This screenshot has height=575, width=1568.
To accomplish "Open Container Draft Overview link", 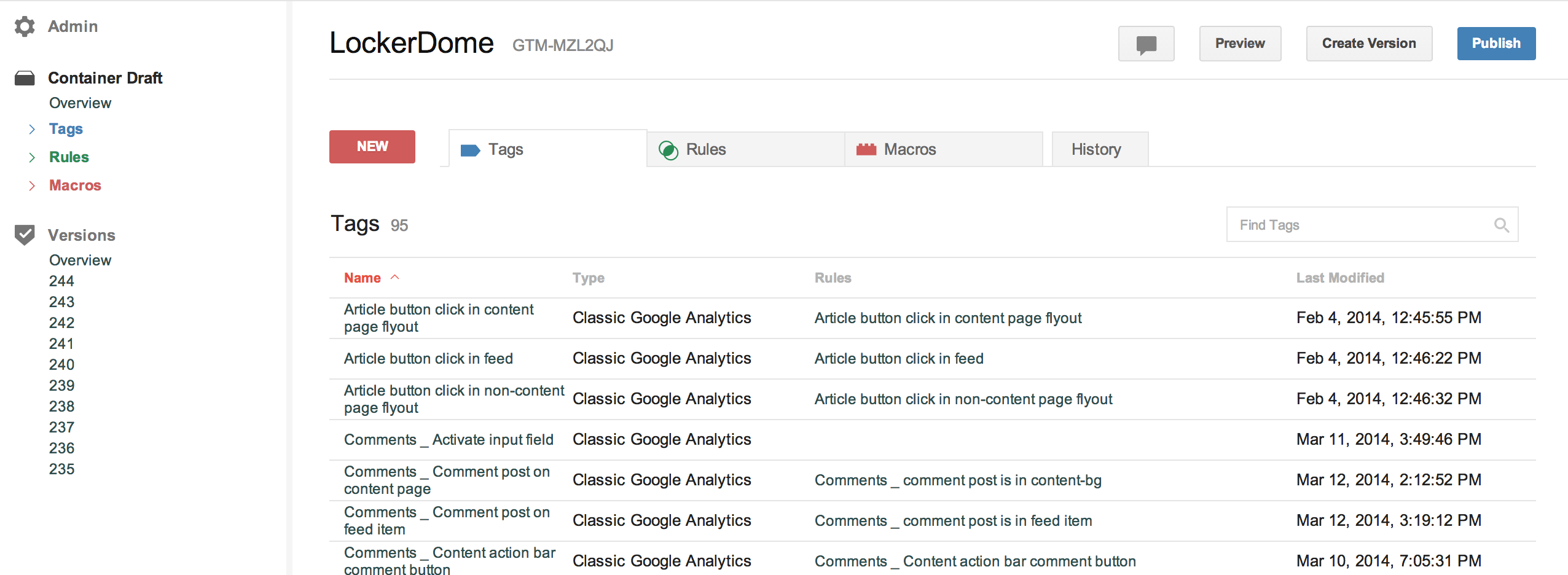I will click(x=80, y=103).
